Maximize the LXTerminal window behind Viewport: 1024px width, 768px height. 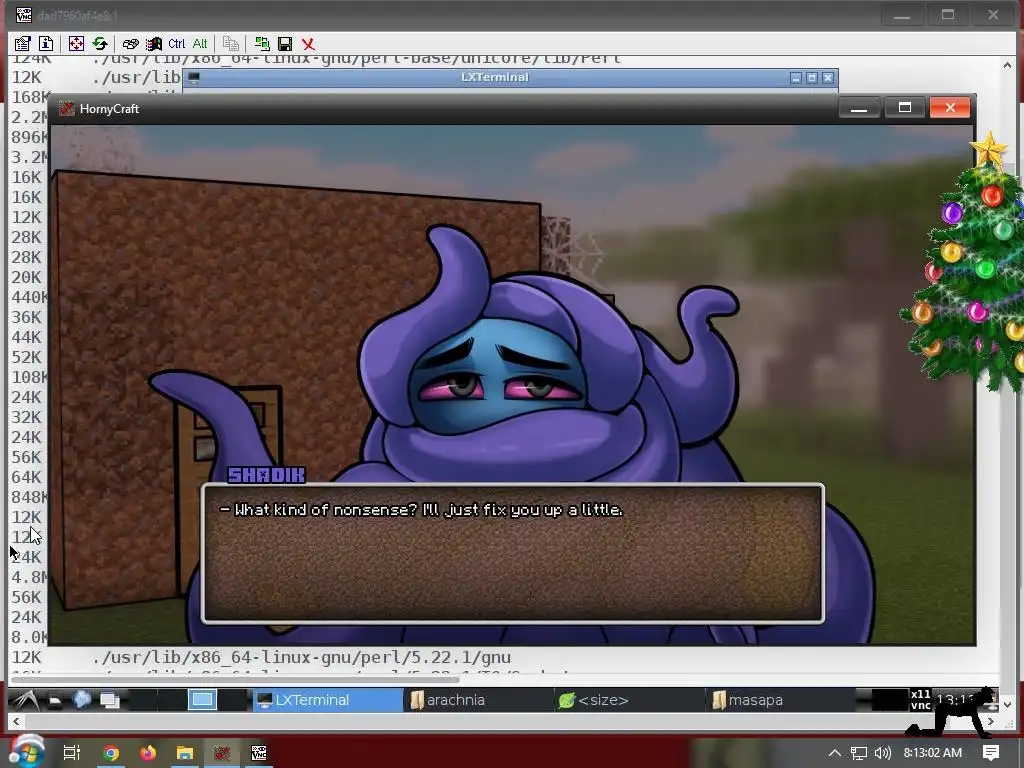tap(812, 78)
